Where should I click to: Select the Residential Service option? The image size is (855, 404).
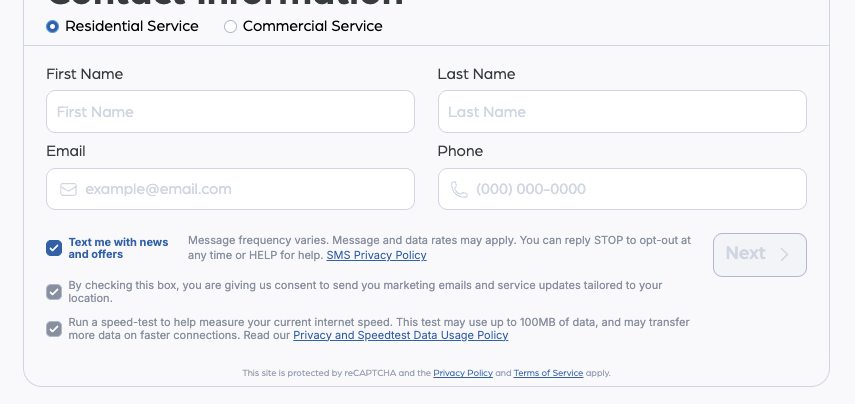coord(53,27)
